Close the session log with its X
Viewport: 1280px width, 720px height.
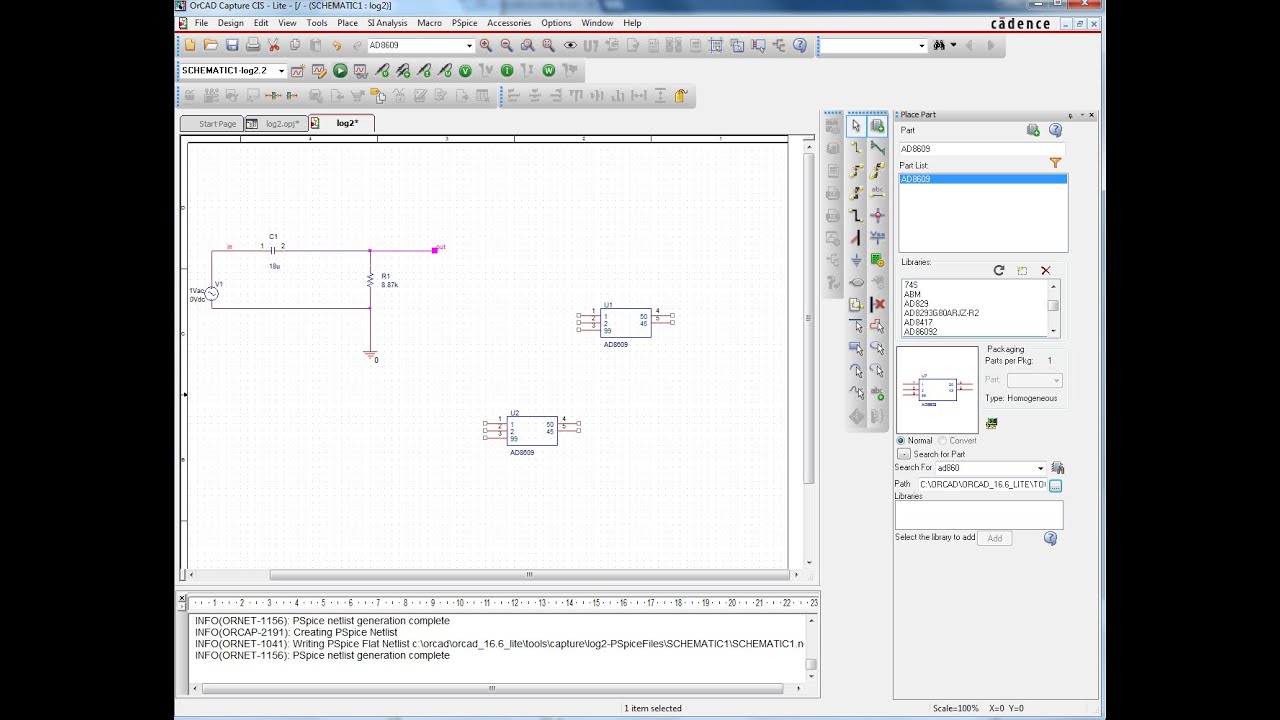tap(182, 598)
